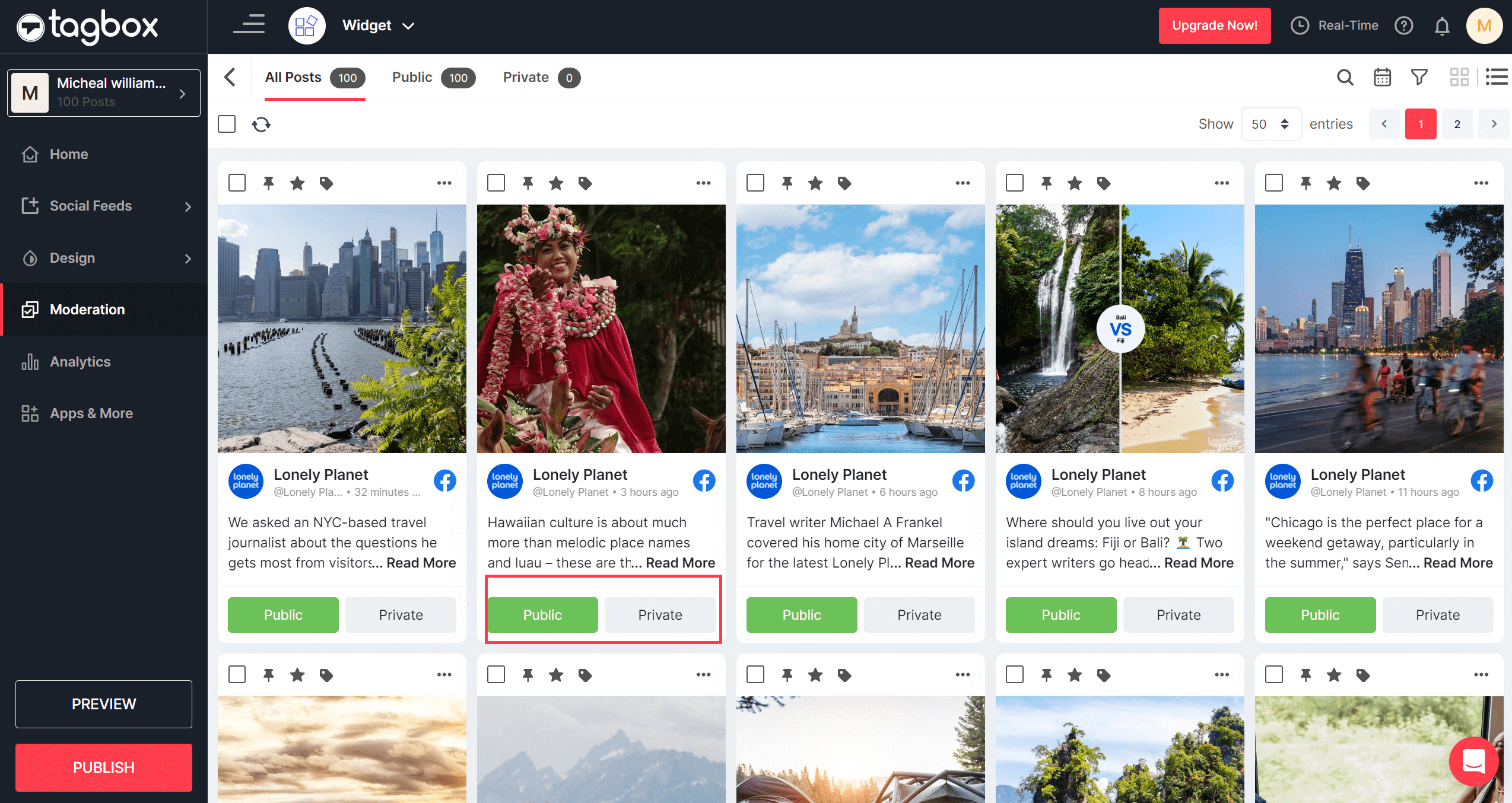Select the Moderation section in sidebar

87,309
